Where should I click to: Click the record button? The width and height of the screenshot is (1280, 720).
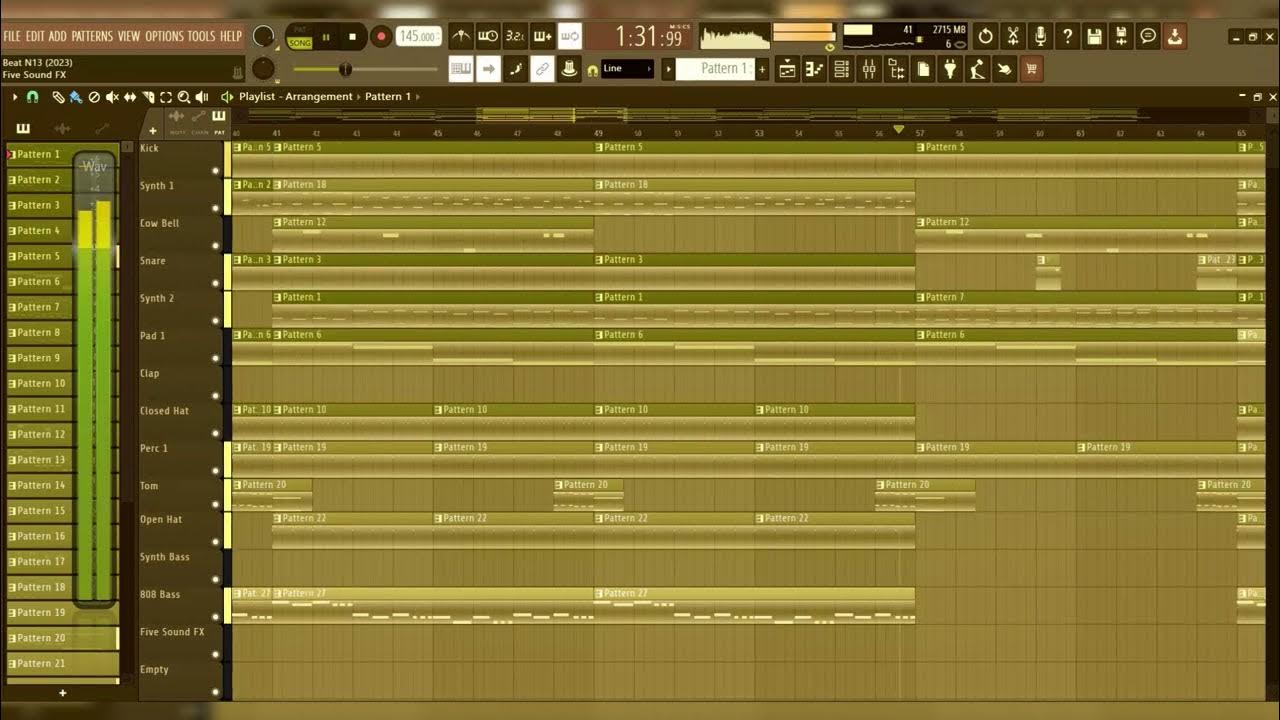coord(381,37)
